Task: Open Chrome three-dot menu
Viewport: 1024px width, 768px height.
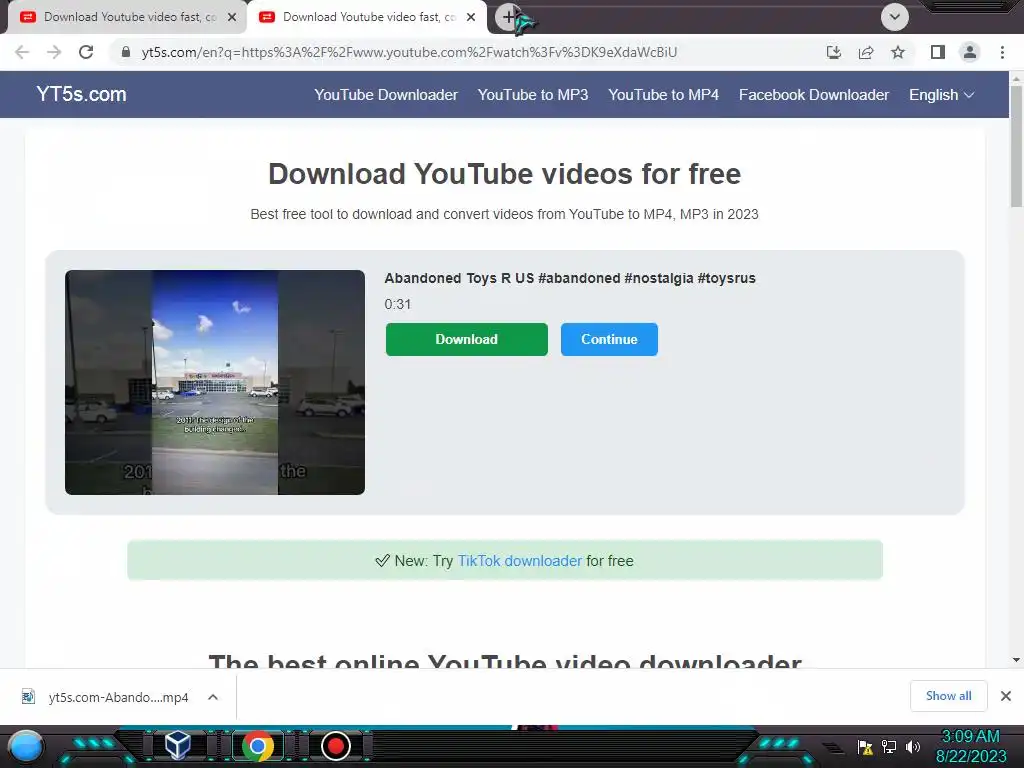Action: (x=1002, y=52)
